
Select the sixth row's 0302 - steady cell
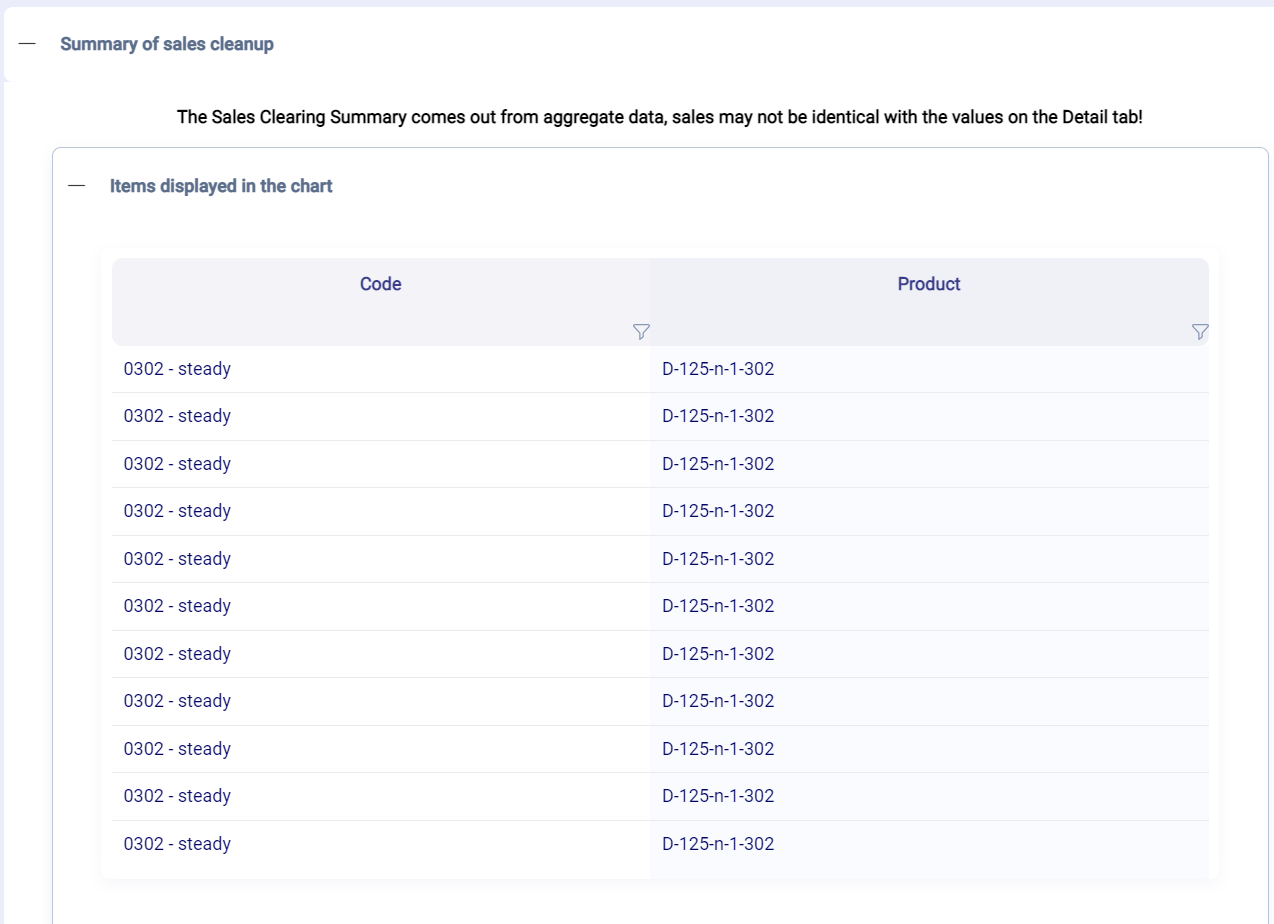tap(177, 606)
